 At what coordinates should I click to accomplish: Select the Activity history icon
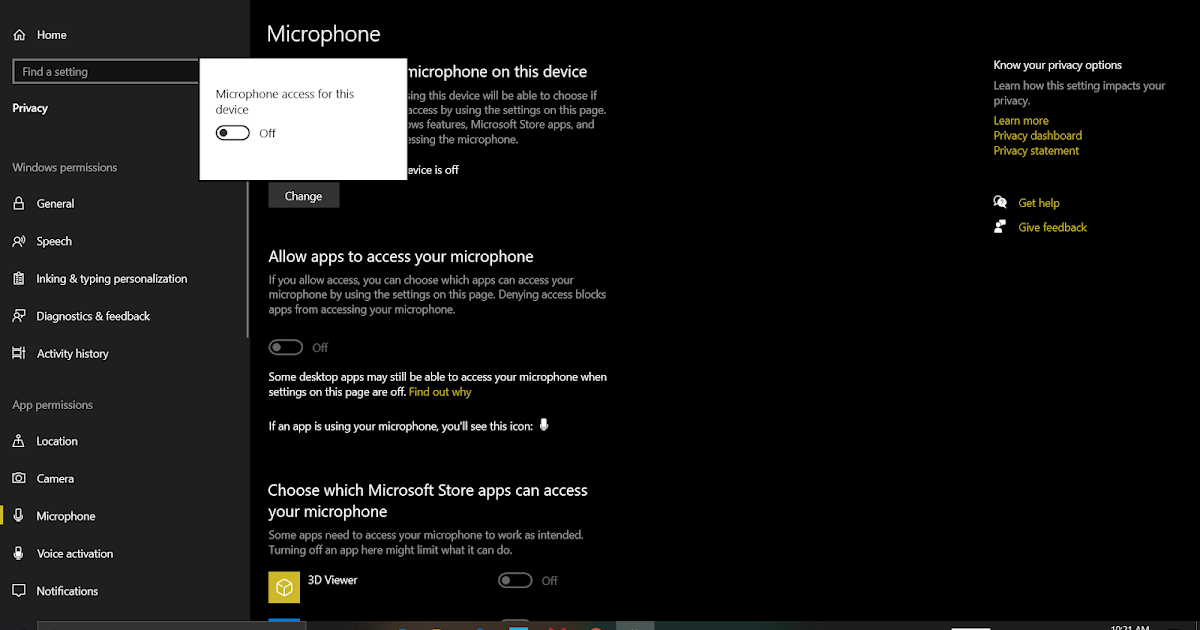pos(20,353)
